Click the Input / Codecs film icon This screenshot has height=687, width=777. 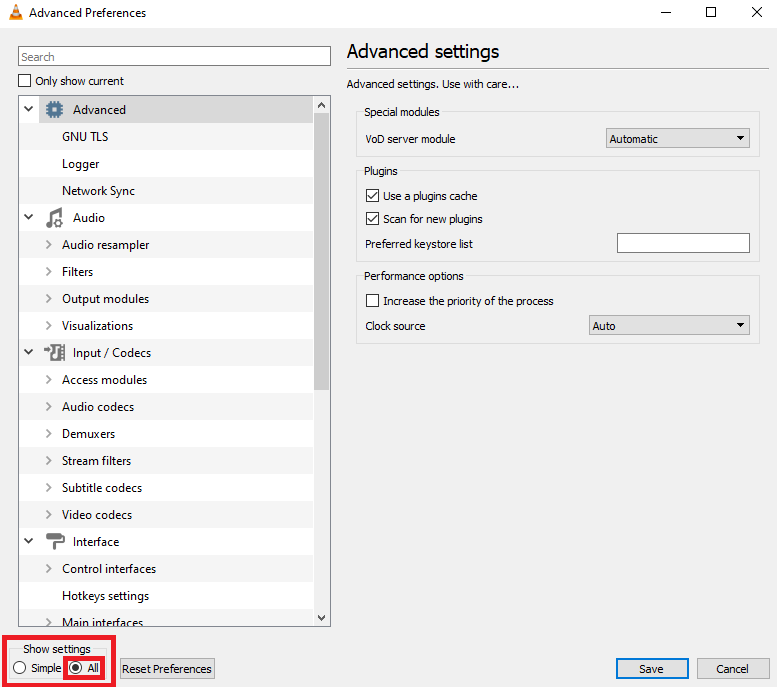coord(55,353)
